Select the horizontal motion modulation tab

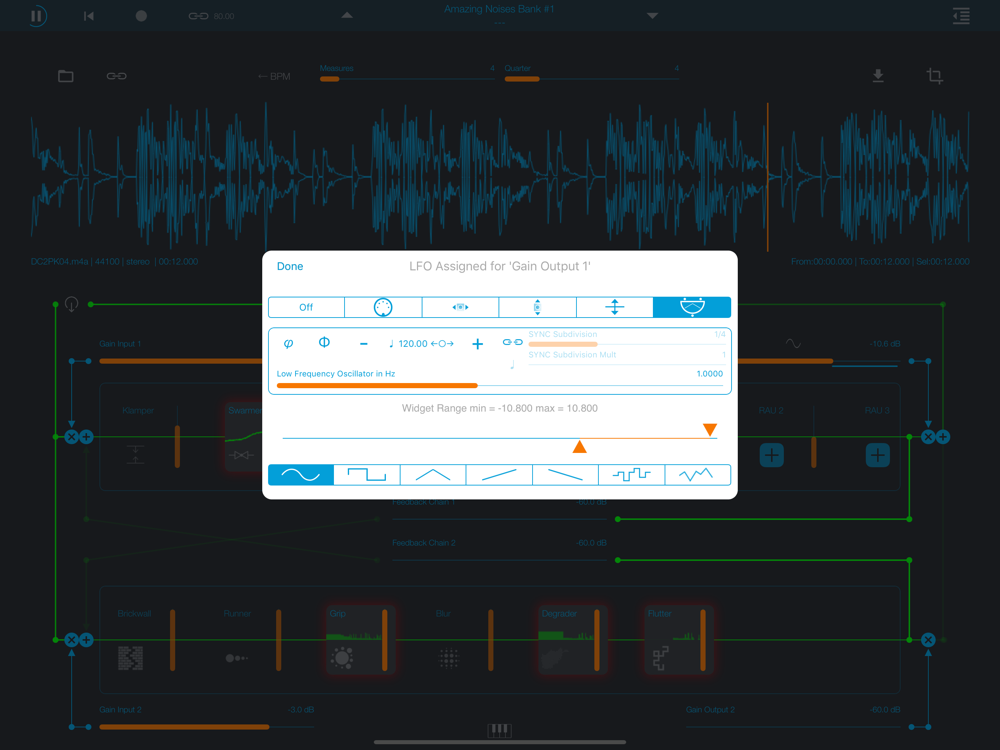tap(460, 307)
